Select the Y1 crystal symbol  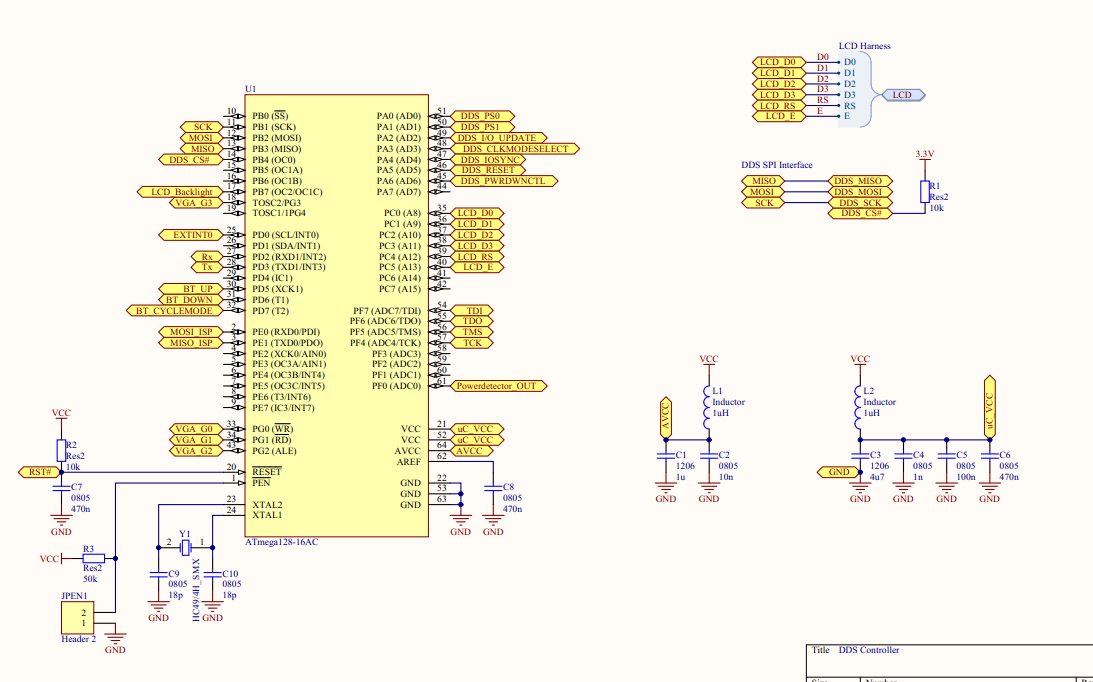point(185,547)
